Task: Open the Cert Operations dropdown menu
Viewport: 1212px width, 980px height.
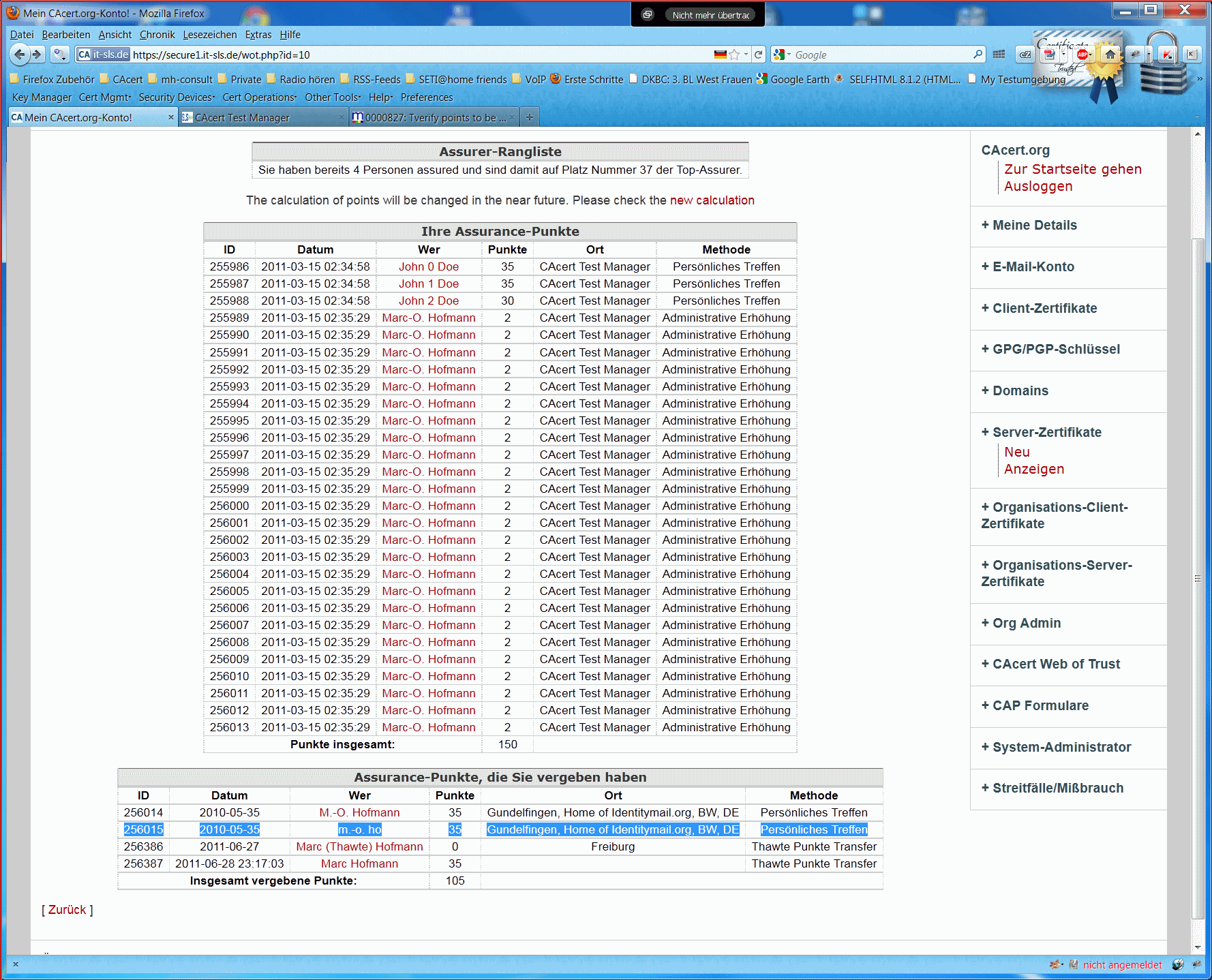Action: 260,97
